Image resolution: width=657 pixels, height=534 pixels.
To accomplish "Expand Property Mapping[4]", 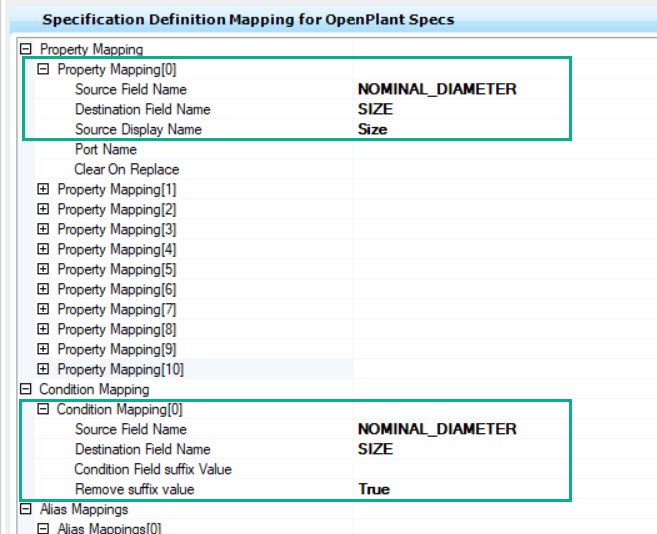I will coord(43,249).
